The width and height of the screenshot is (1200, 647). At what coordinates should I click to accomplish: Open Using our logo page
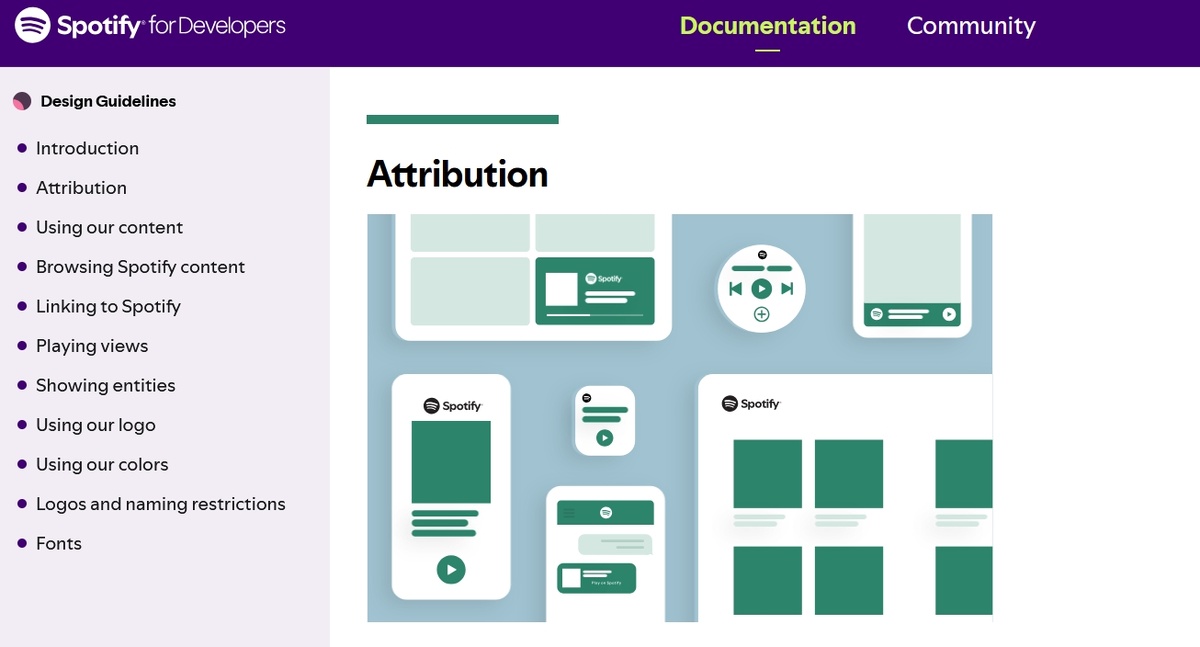tap(96, 425)
